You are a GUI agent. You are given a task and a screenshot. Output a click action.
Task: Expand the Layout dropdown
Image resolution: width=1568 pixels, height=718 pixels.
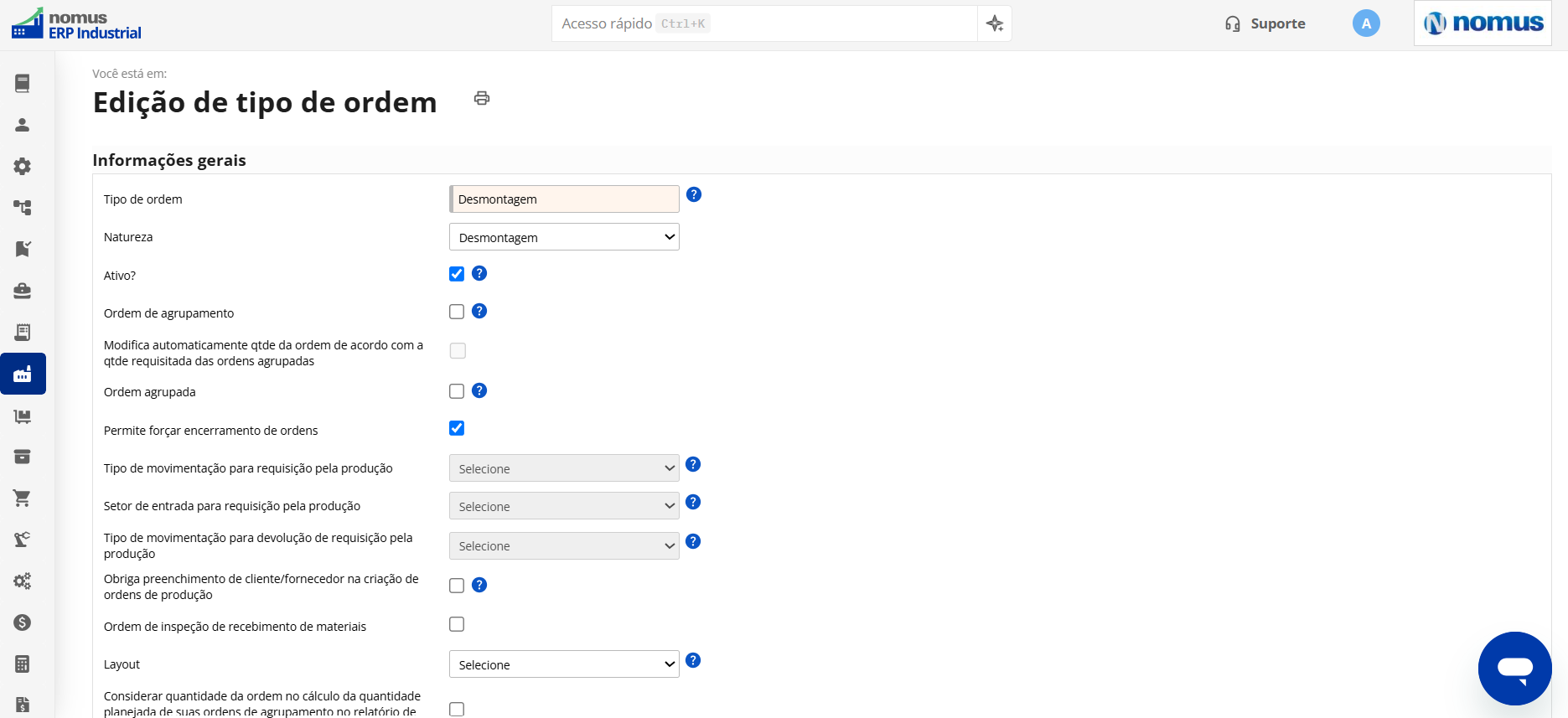point(564,664)
